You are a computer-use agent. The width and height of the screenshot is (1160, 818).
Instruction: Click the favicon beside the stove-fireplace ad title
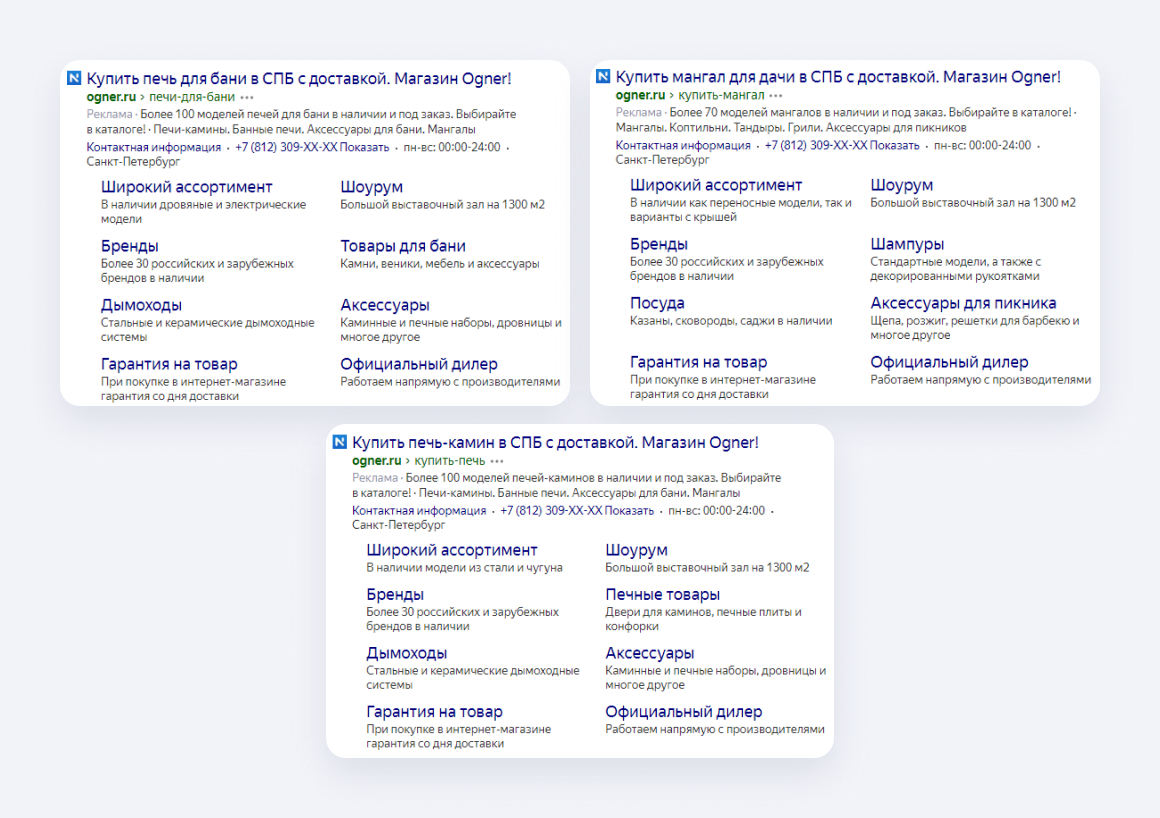point(340,442)
